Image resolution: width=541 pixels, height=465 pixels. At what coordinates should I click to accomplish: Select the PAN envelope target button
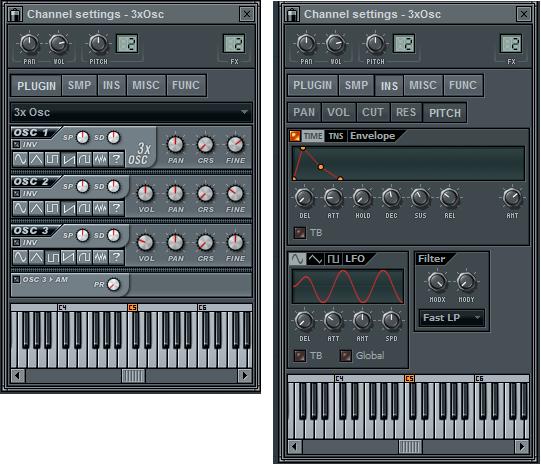(304, 112)
